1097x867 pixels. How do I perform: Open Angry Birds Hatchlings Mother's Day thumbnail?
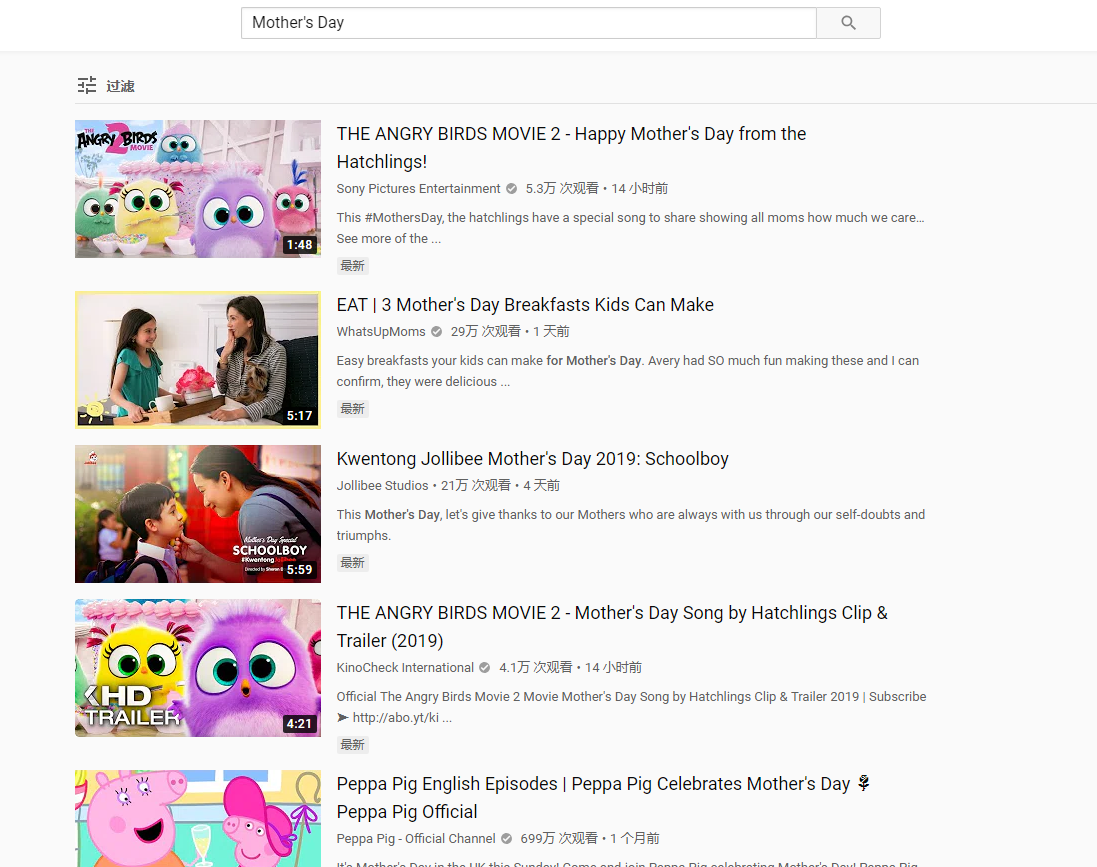[x=198, y=189]
